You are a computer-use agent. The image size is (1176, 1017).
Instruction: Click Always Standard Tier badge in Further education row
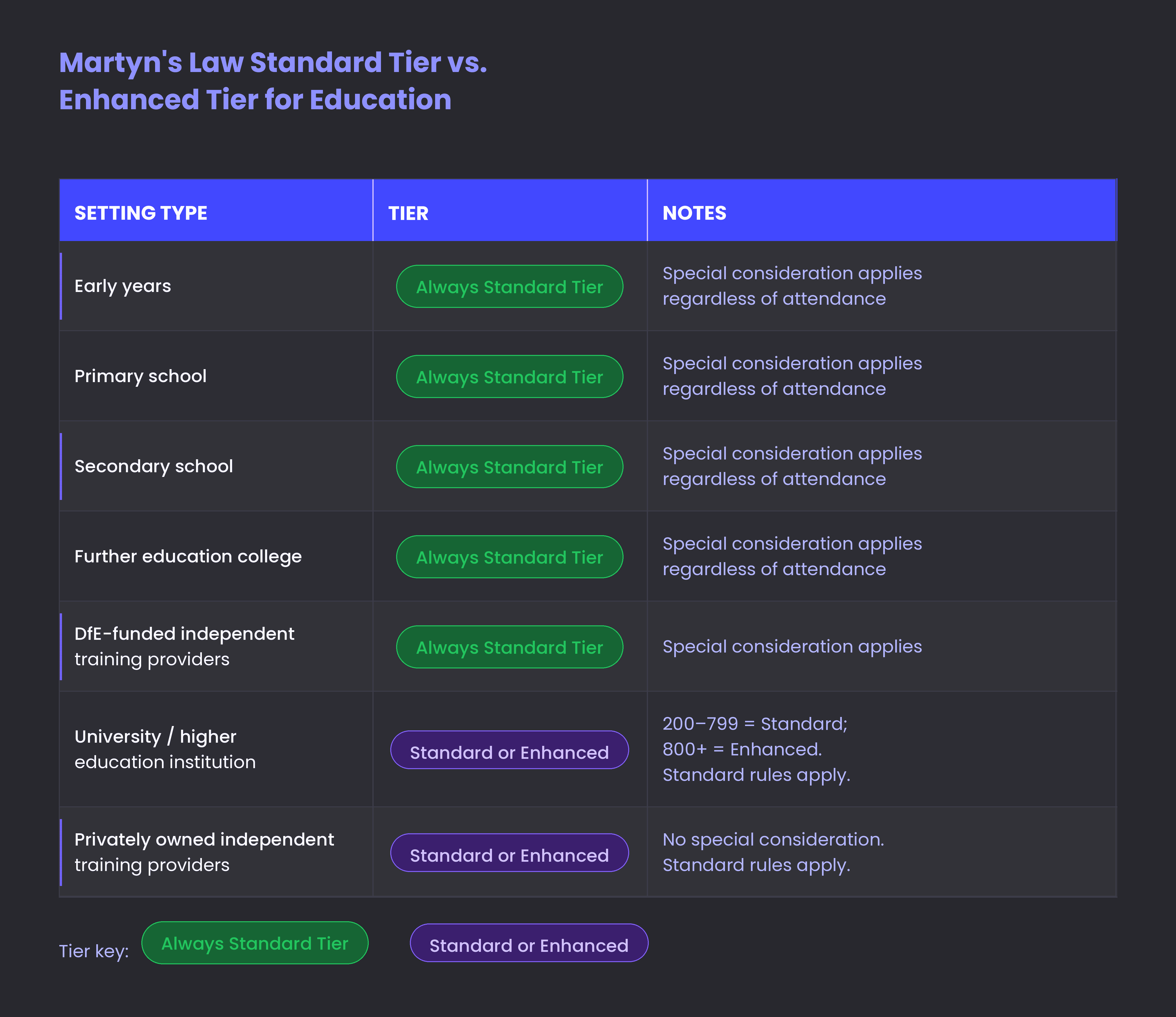[509, 557]
